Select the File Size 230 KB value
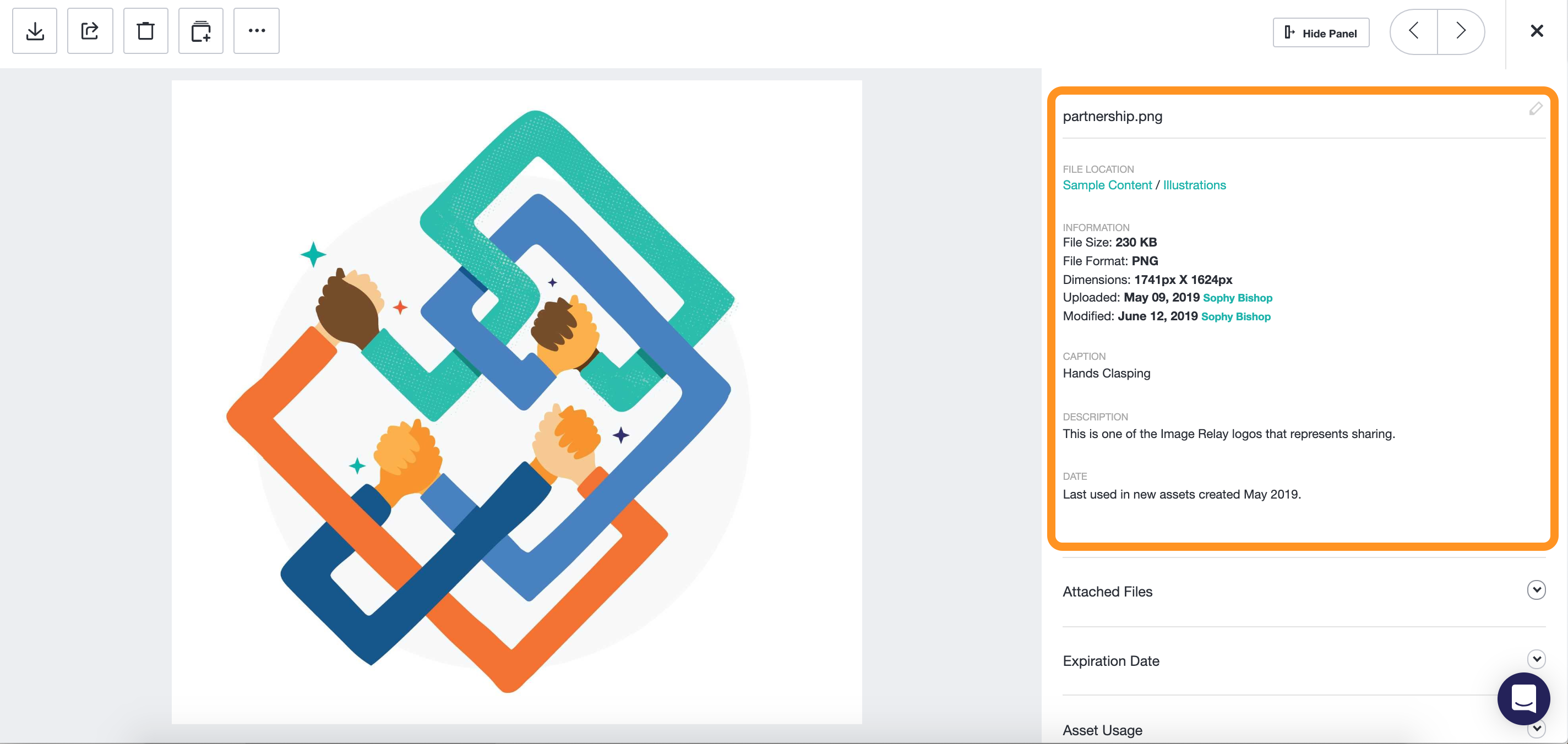Screen dimensions: 1568x744 1136,242
